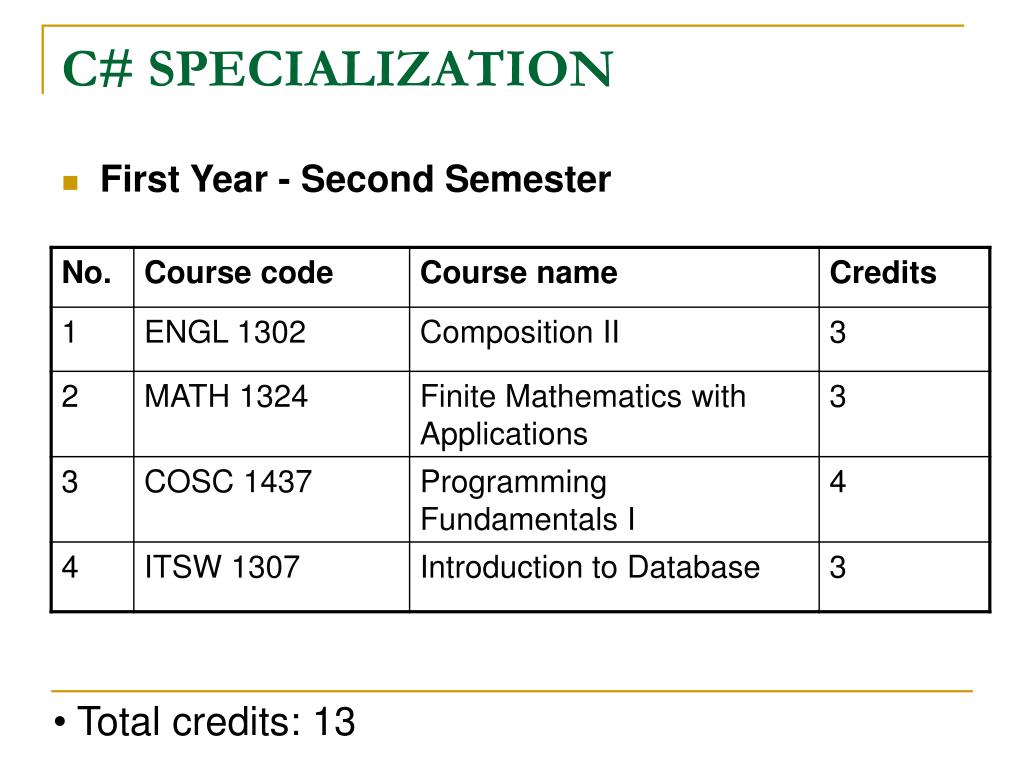Screen dimensions: 1024x768
Task: Click the Introduction to Database cell
Action: coord(614,577)
